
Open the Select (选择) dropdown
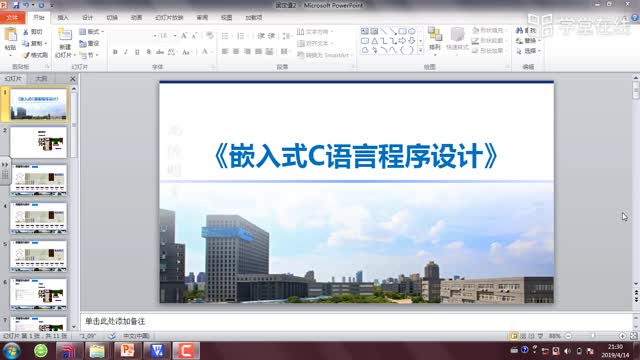pos(529,51)
